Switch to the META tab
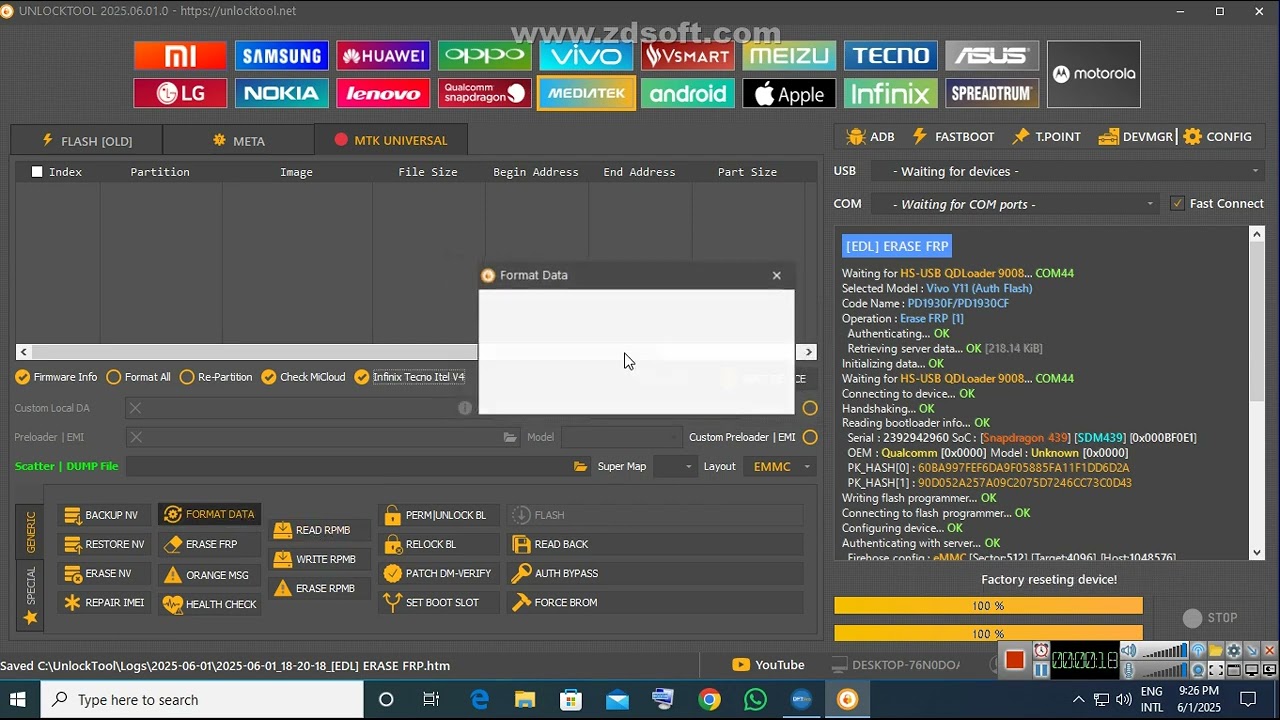Screen dimensions: 1280x720 (239, 140)
